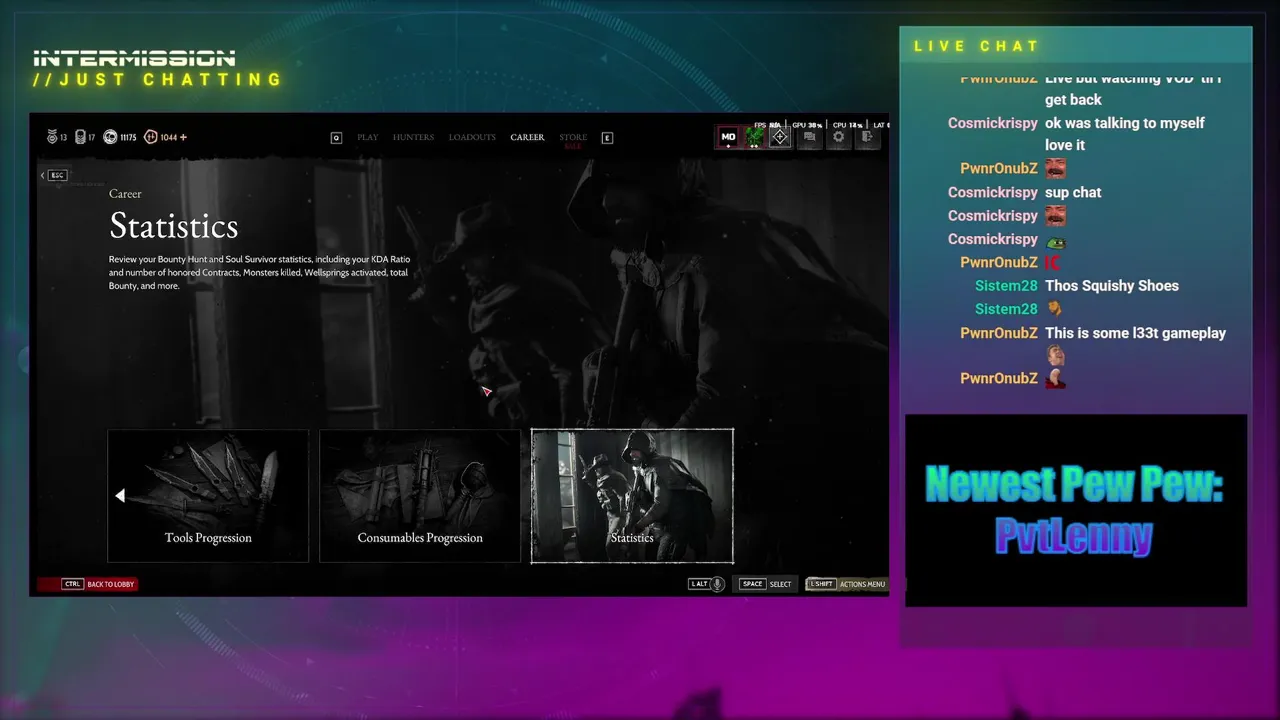This screenshot has height=720, width=1280.
Task: Select the Career tab
Action: click(527, 137)
